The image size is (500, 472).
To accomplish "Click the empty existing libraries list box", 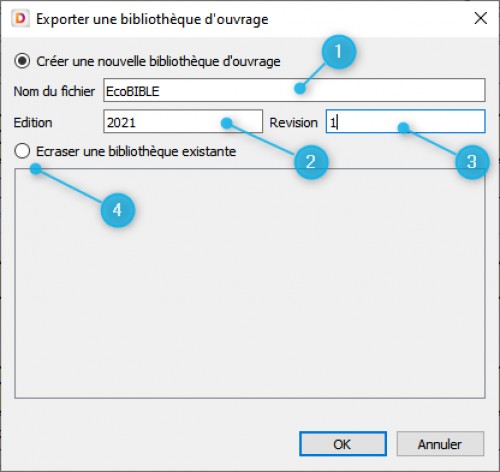I will pyautogui.click(x=250, y=283).
